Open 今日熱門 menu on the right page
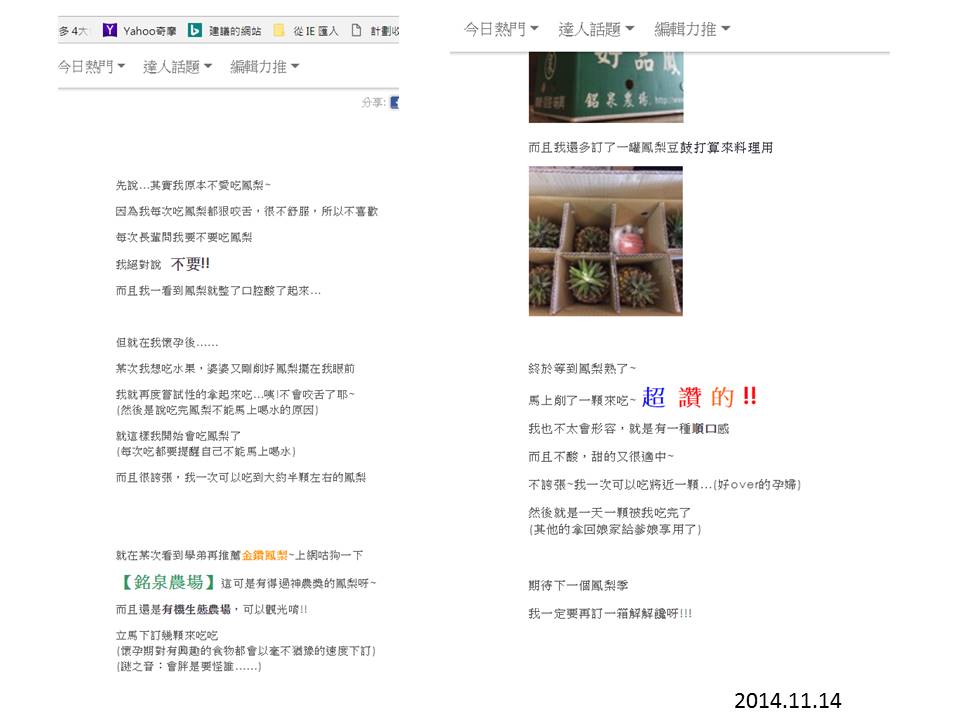The height and width of the screenshot is (720, 960). 501,29
